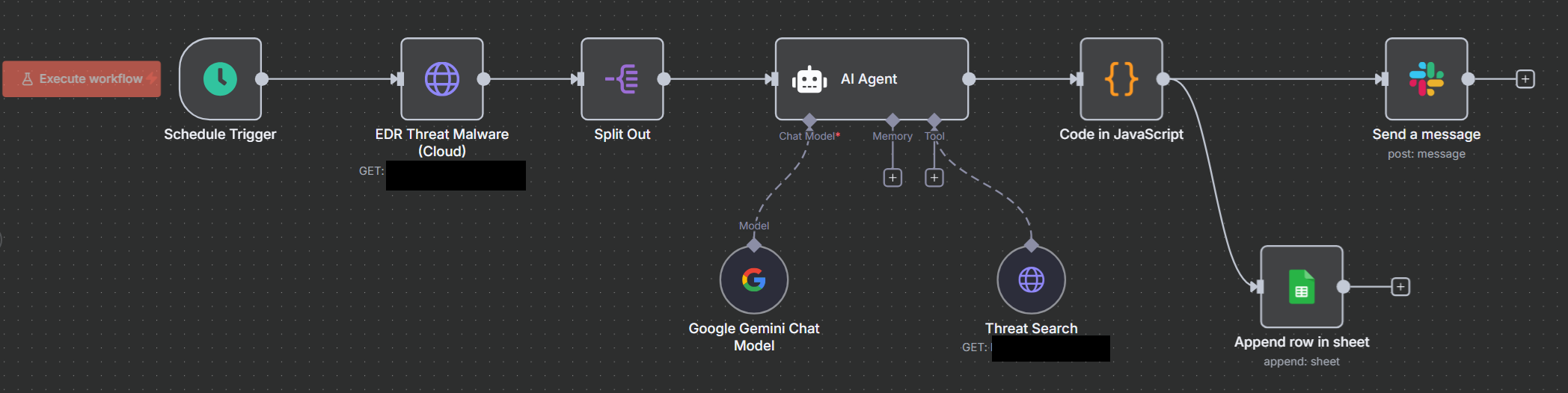Click the AI Agent output connector dot
This screenshot has width=1568, height=393.
(x=969, y=79)
